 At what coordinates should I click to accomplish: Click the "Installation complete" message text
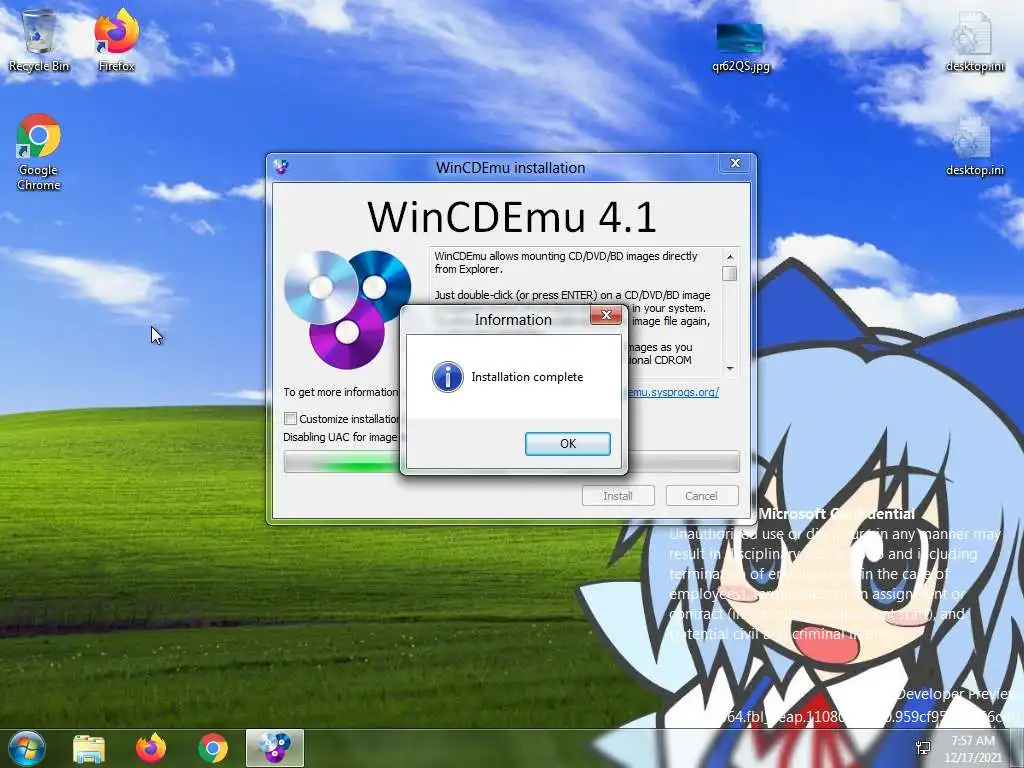[x=527, y=377]
